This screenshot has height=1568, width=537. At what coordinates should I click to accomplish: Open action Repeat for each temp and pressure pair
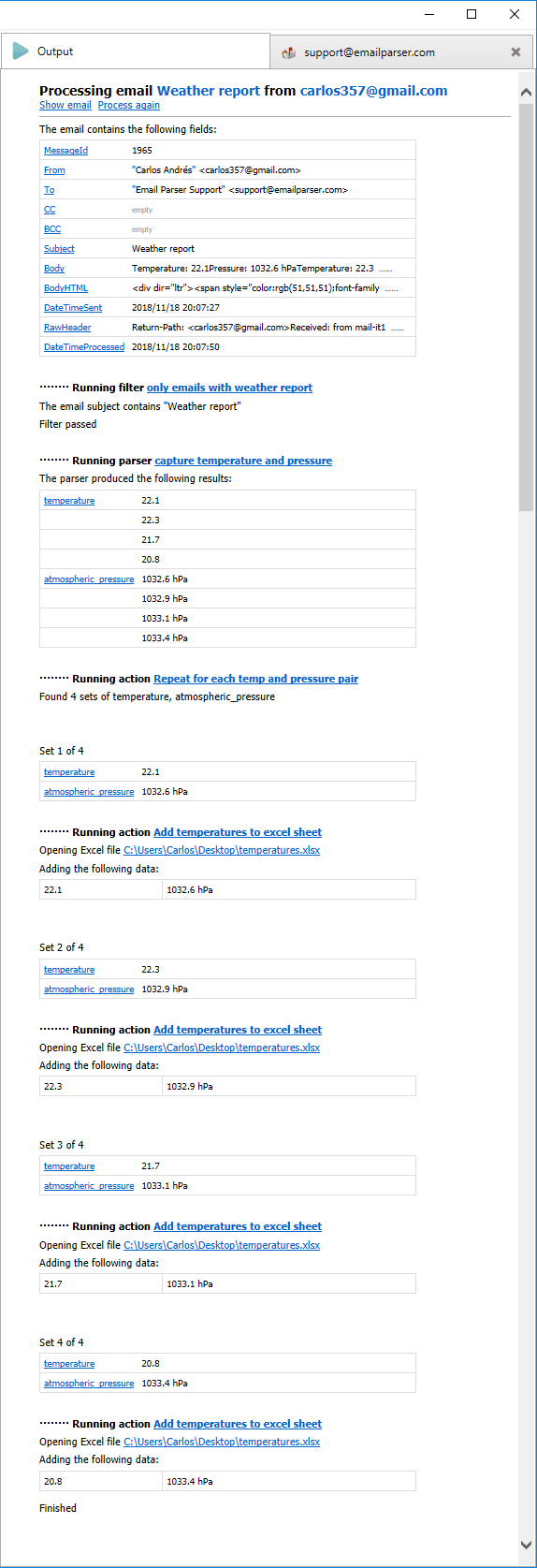coord(255,679)
